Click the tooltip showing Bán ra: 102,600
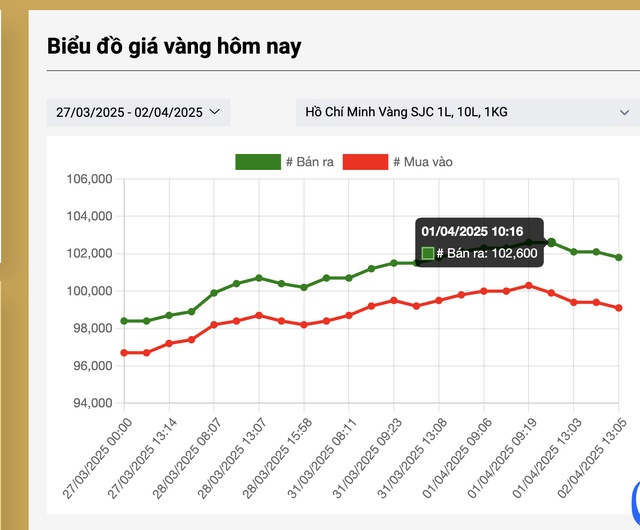The width and height of the screenshot is (640, 530). [x=480, y=243]
